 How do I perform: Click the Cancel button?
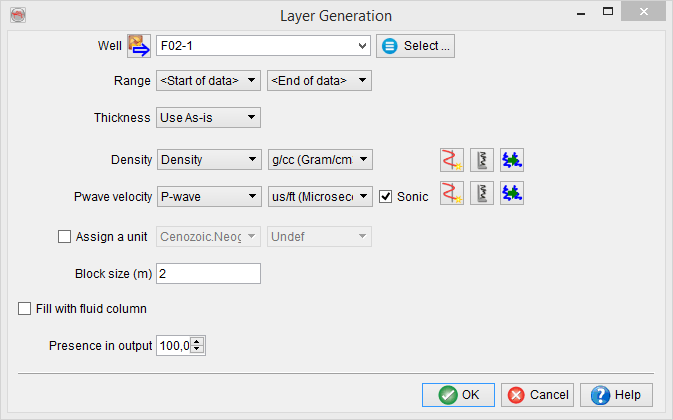point(538,395)
